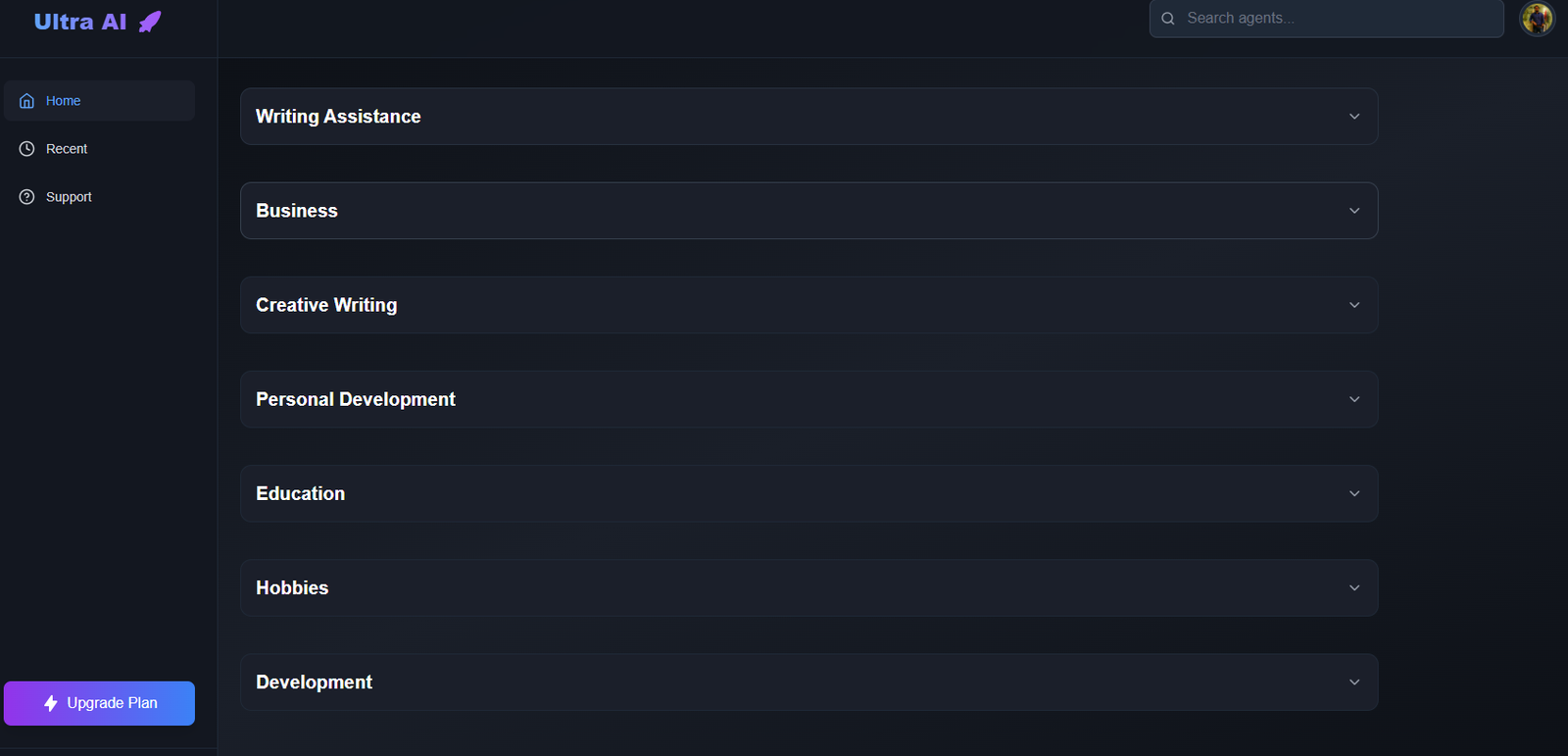Click the rocket icon beside Ultra AI
The image size is (1568, 756).
tap(150, 22)
